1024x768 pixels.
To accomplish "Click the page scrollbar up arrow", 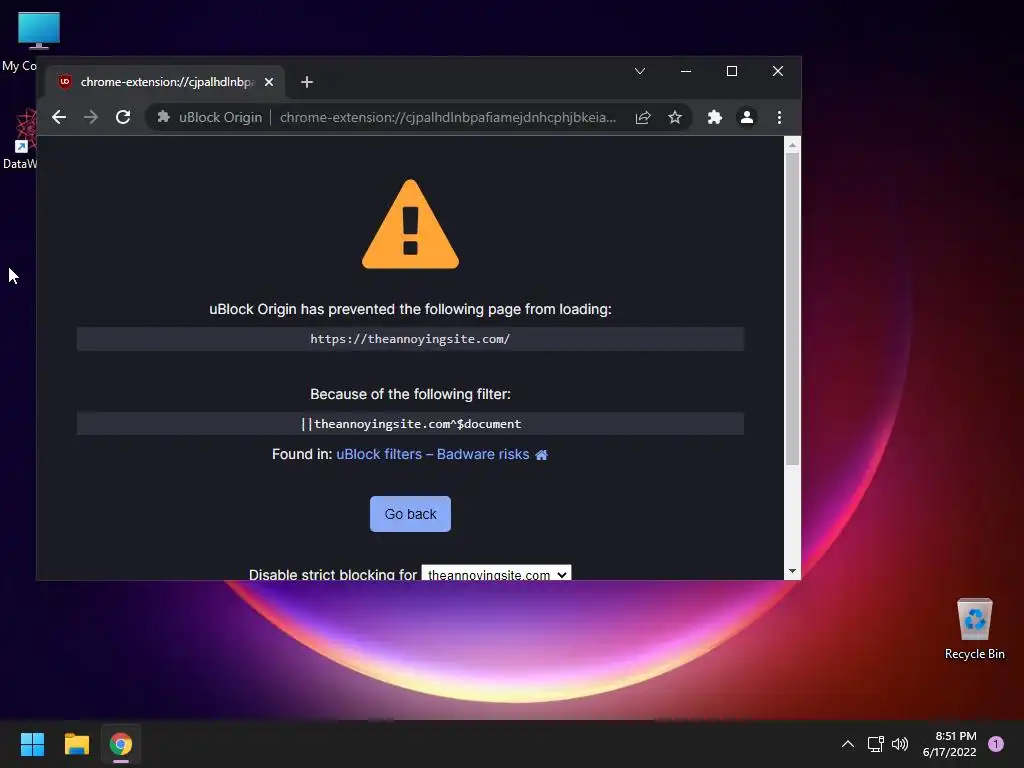I will point(792,145).
